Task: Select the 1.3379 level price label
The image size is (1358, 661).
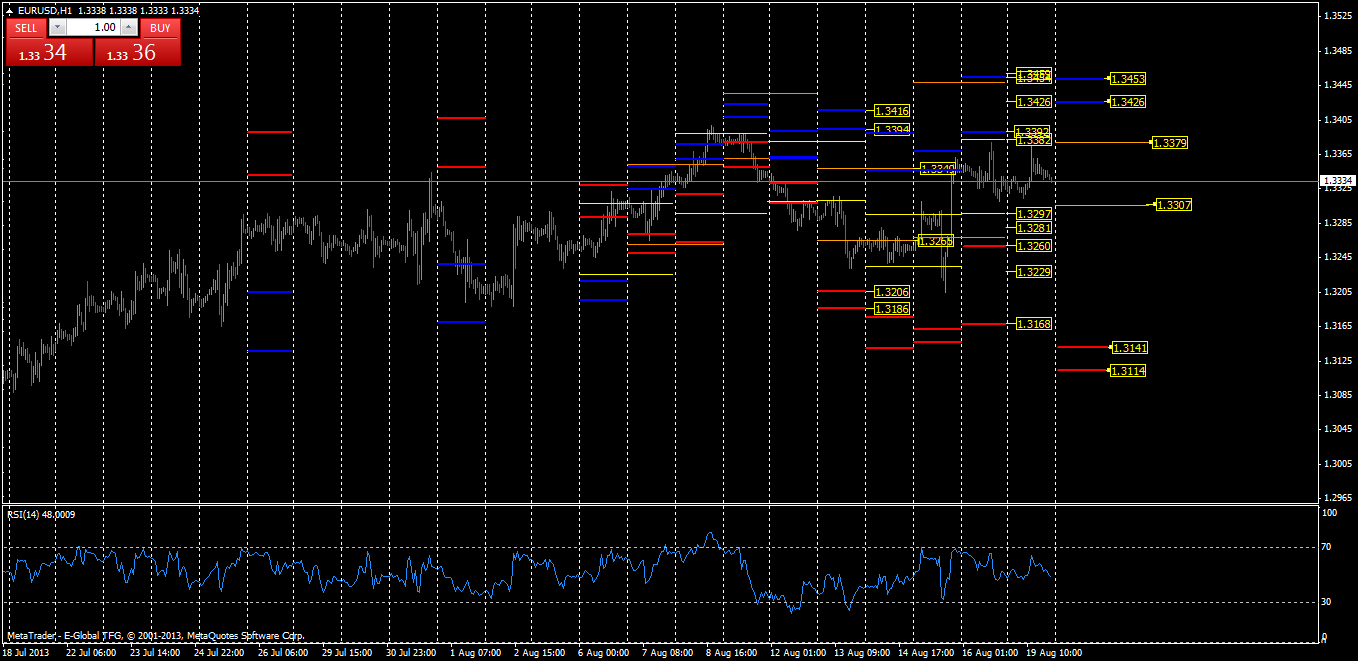Action: 1170,143
